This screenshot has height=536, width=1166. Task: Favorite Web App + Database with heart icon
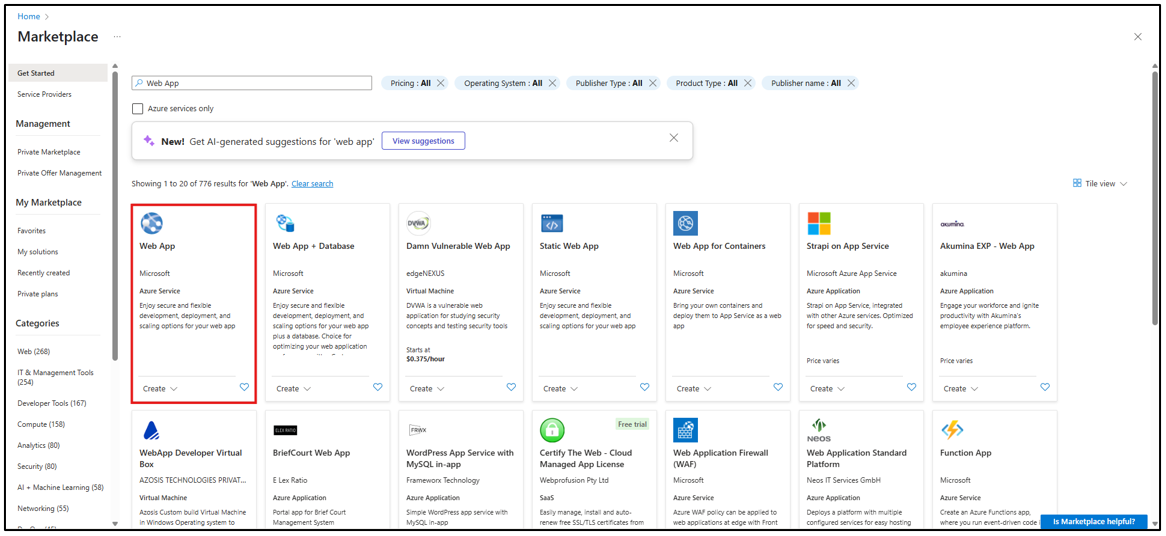tap(378, 387)
